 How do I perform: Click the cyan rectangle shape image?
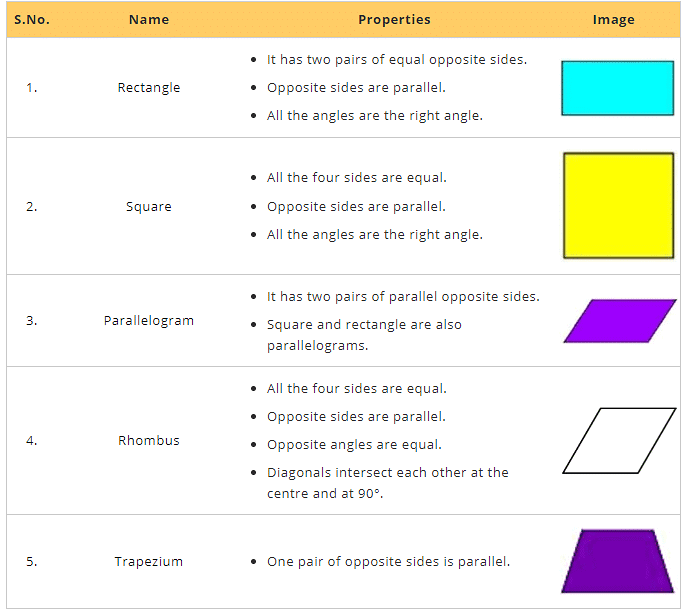617,88
